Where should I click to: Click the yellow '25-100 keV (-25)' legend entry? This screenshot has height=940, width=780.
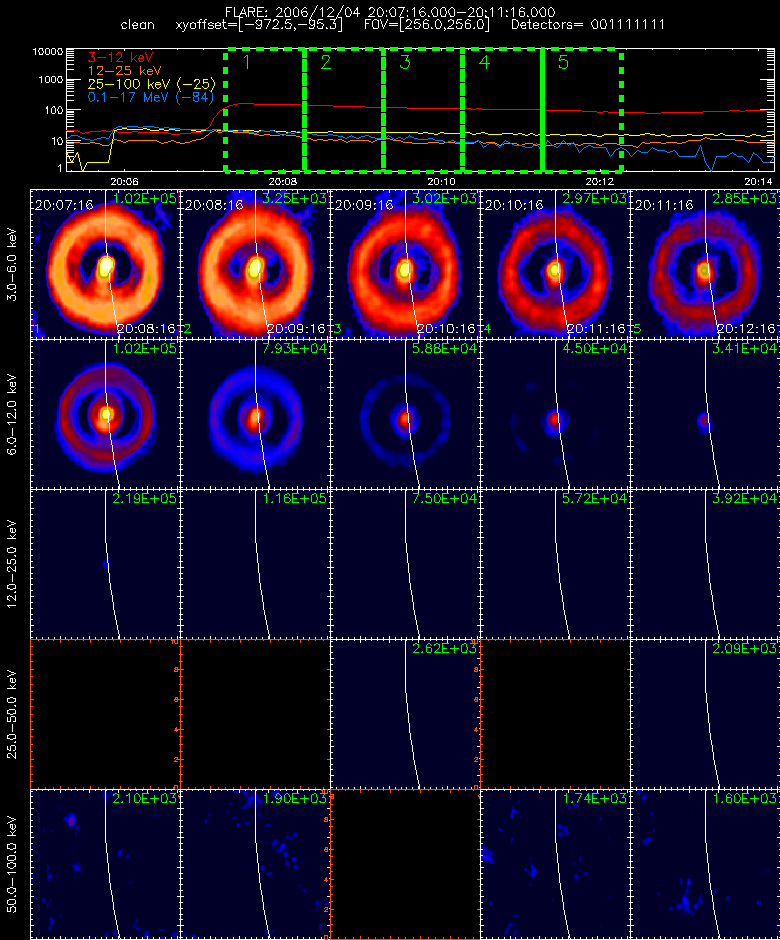pos(152,84)
